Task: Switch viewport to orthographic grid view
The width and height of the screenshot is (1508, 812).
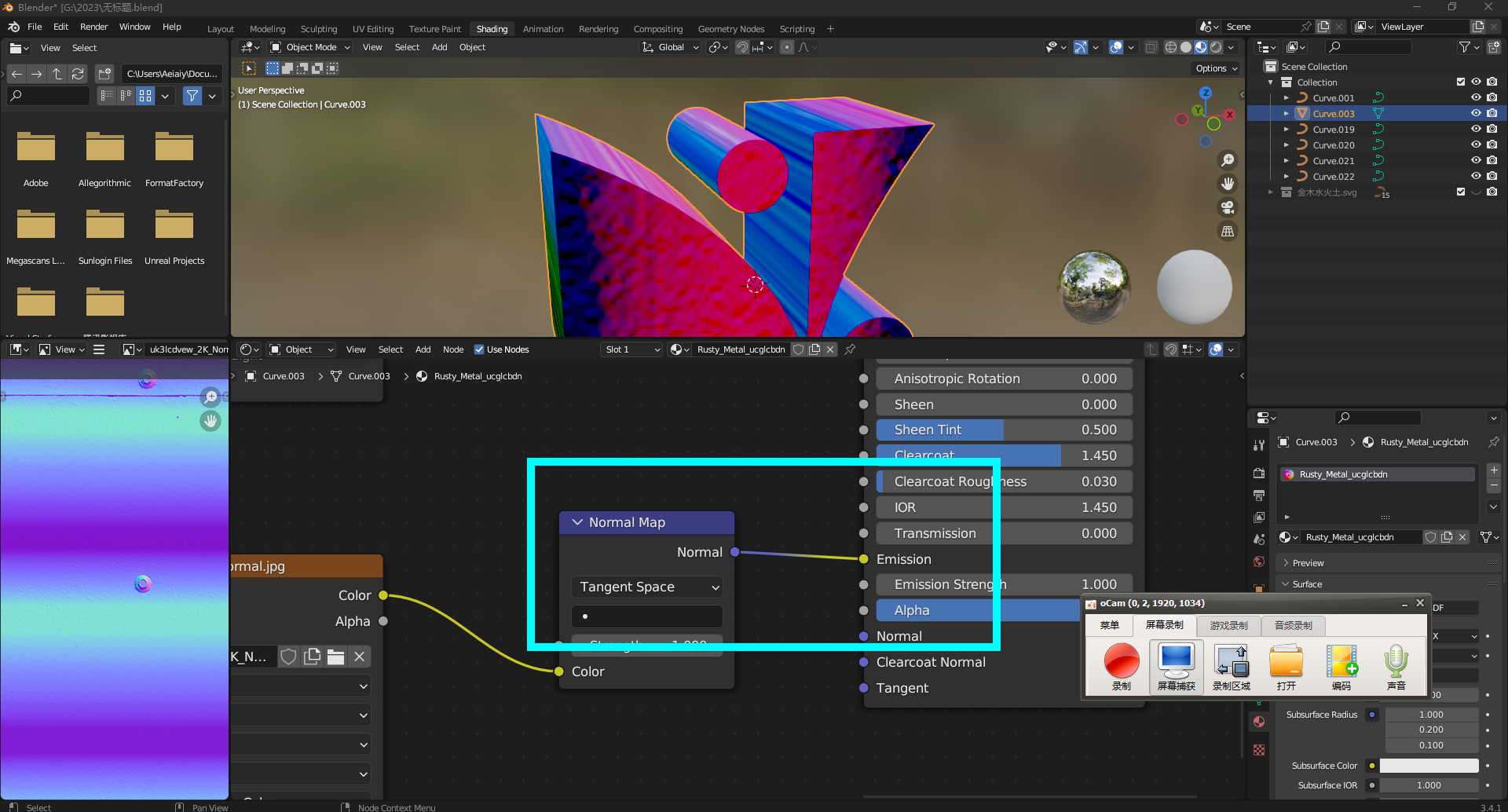Action: tap(1228, 231)
